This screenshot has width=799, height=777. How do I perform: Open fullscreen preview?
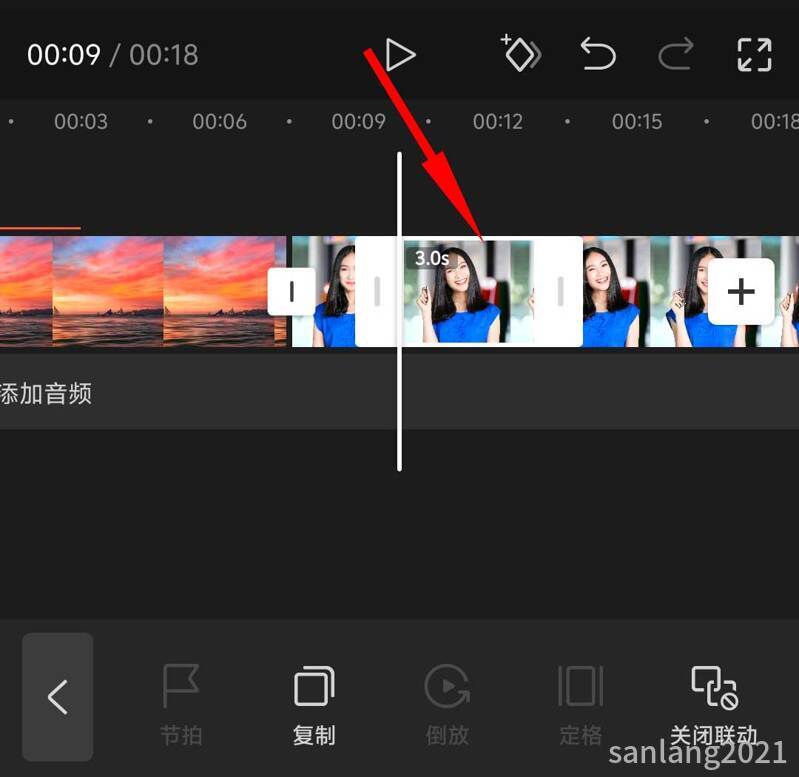tap(755, 55)
